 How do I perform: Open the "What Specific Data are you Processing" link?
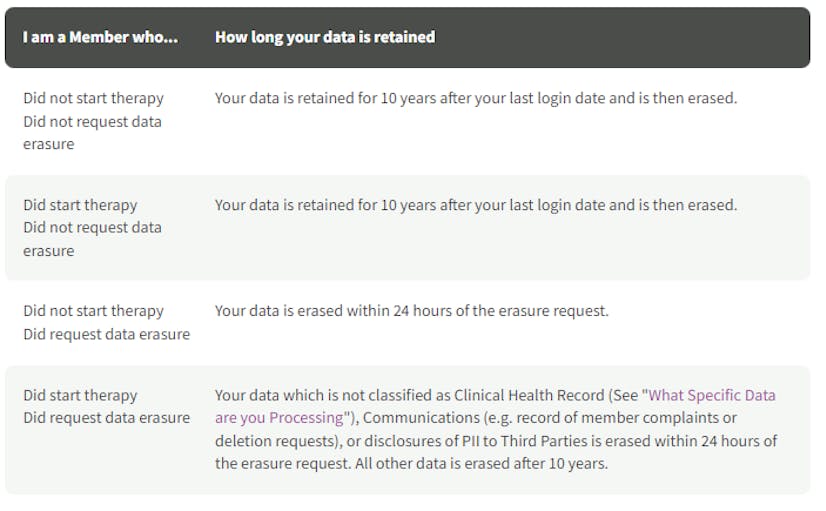(712, 395)
